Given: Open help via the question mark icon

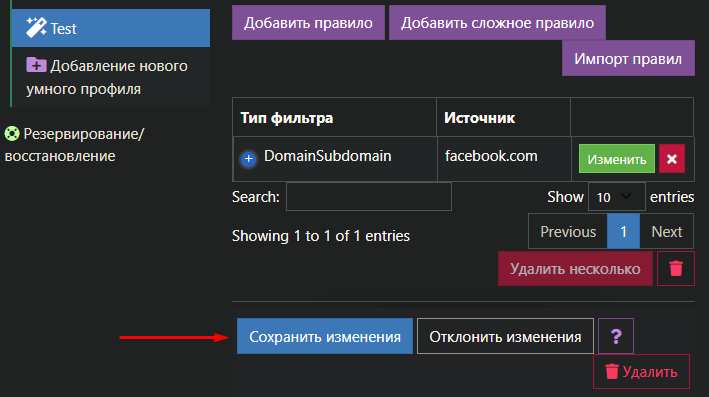Looking at the screenshot, I should click(615, 336).
